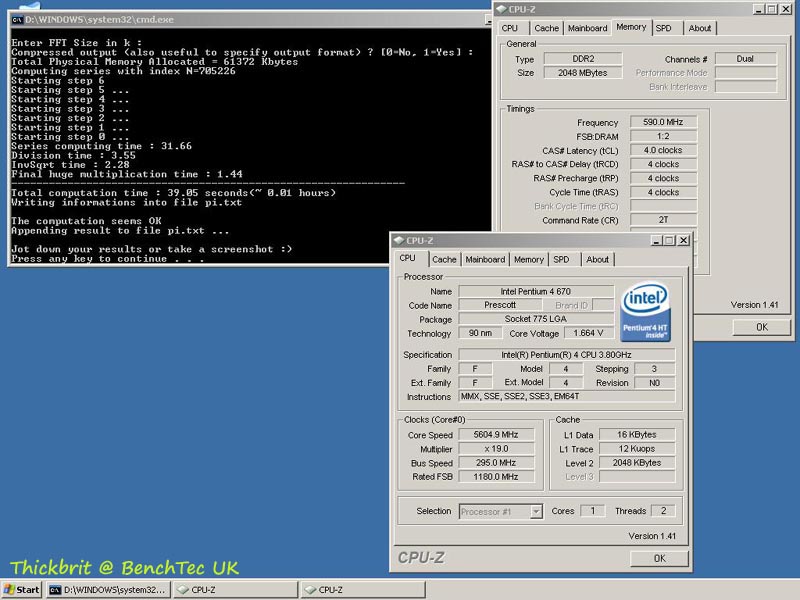Click the CAS# Latency value '4.0 clocks'
This screenshot has width=800, height=600.
click(663, 150)
